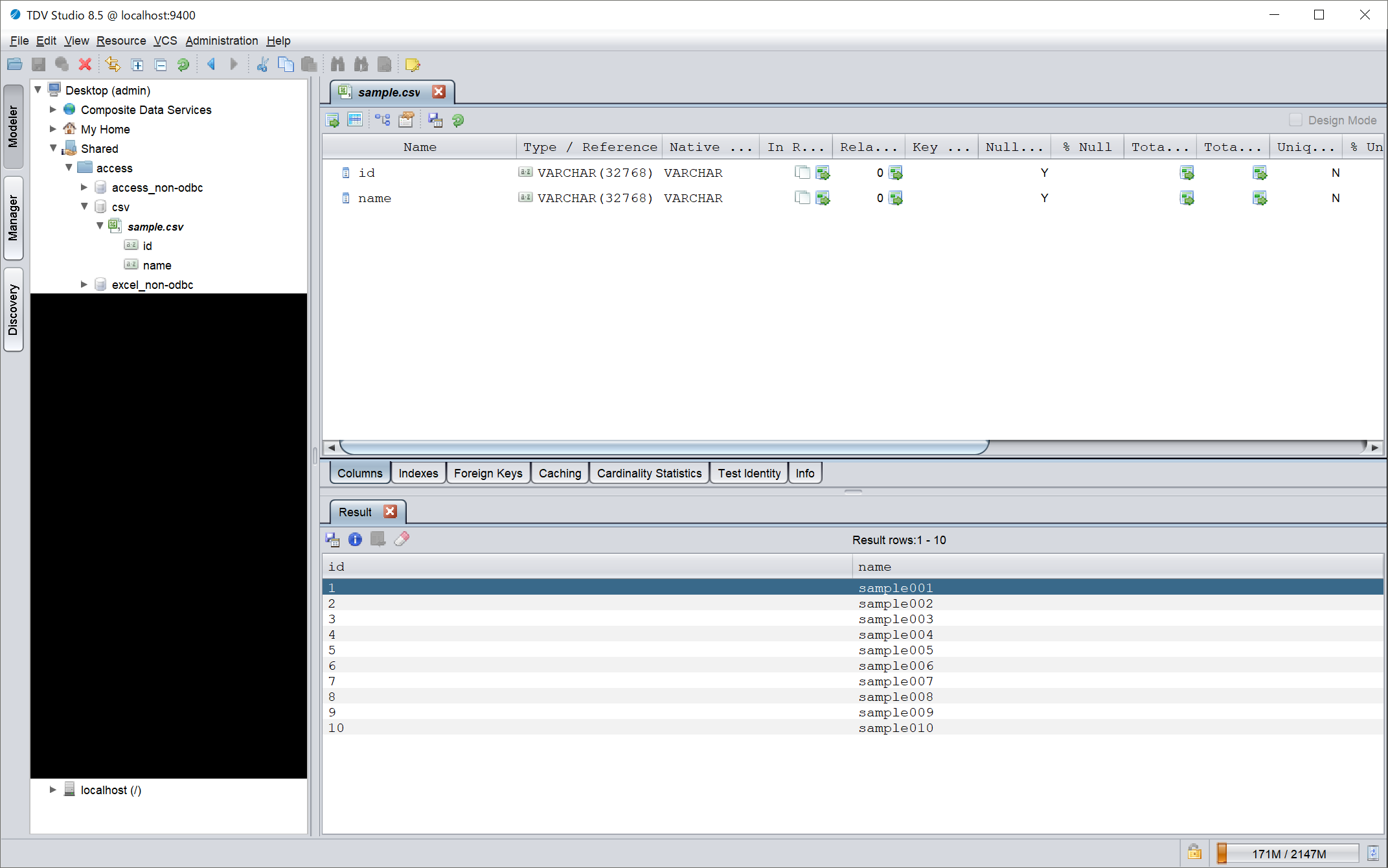Select the sample005 result row
The width and height of the screenshot is (1388, 868).
(x=852, y=650)
